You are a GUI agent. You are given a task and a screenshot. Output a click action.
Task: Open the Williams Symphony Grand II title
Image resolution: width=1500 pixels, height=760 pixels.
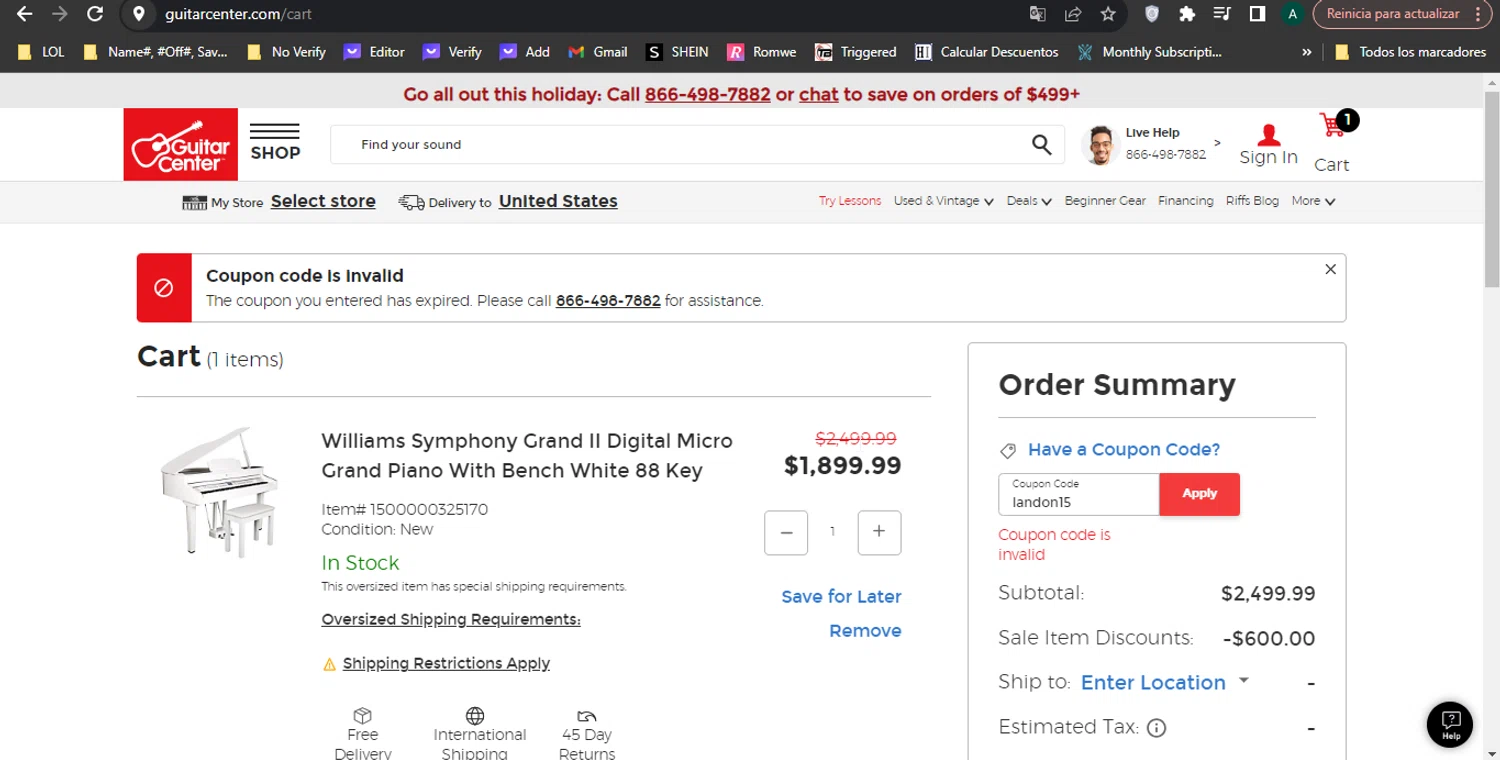[x=527, y=456]
